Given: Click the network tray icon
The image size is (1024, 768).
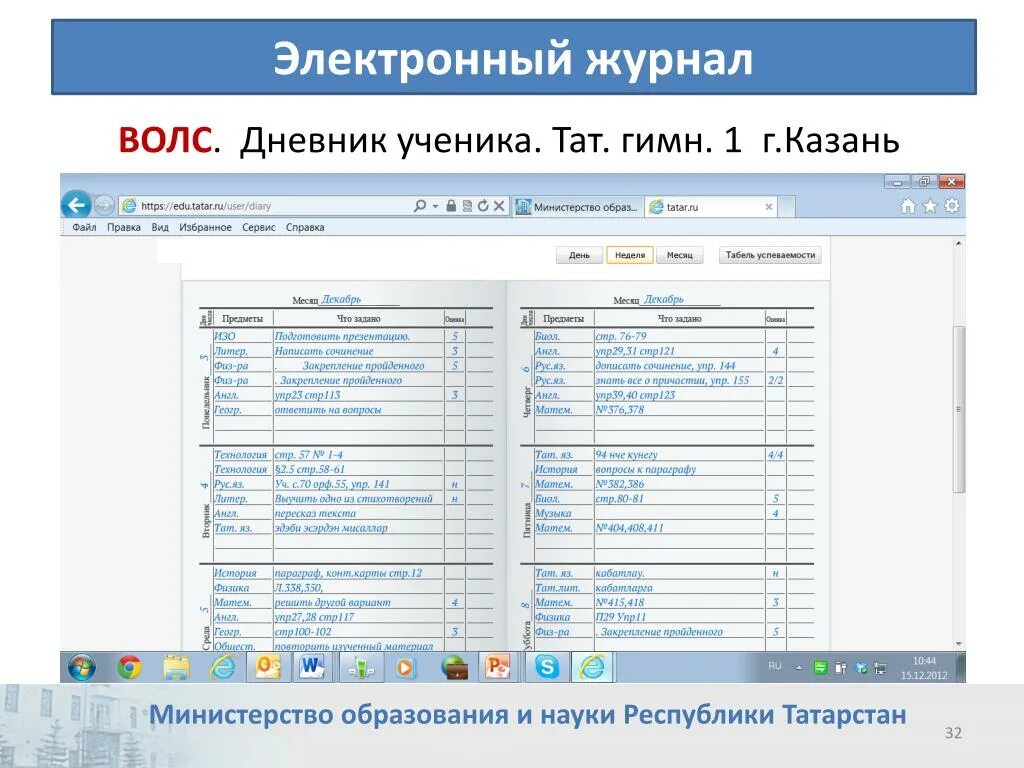Looking at the screenshot, I should (881, 668).
